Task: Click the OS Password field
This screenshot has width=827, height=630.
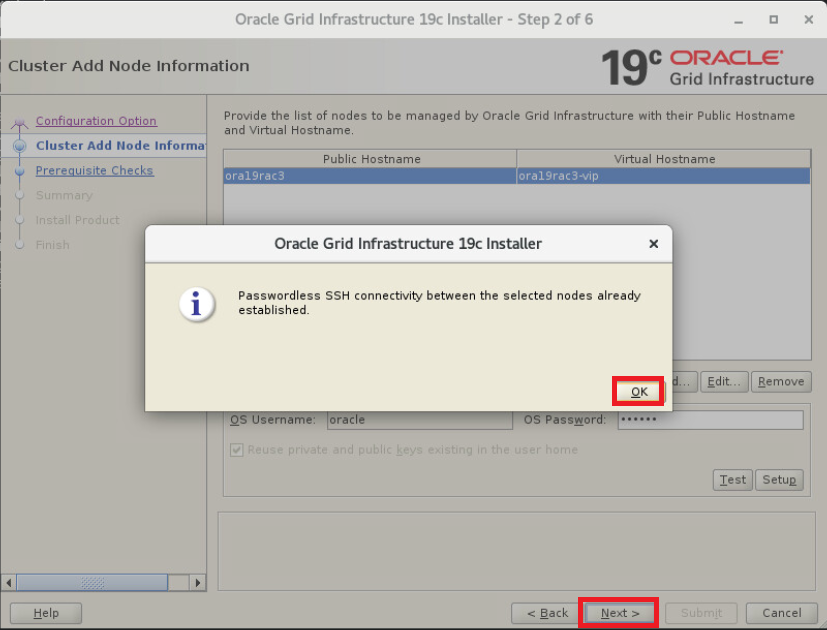Action: coord(710,420)
